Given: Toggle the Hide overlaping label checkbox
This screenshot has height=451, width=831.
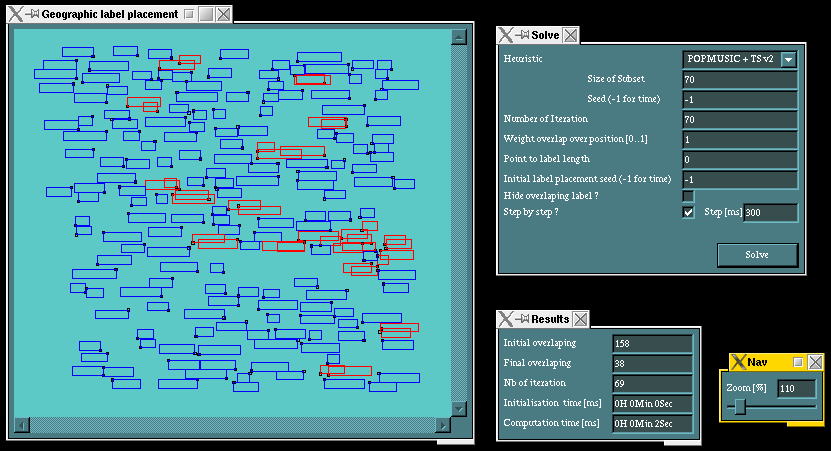Looking at the screenshot, I should (x=688, y=196).
